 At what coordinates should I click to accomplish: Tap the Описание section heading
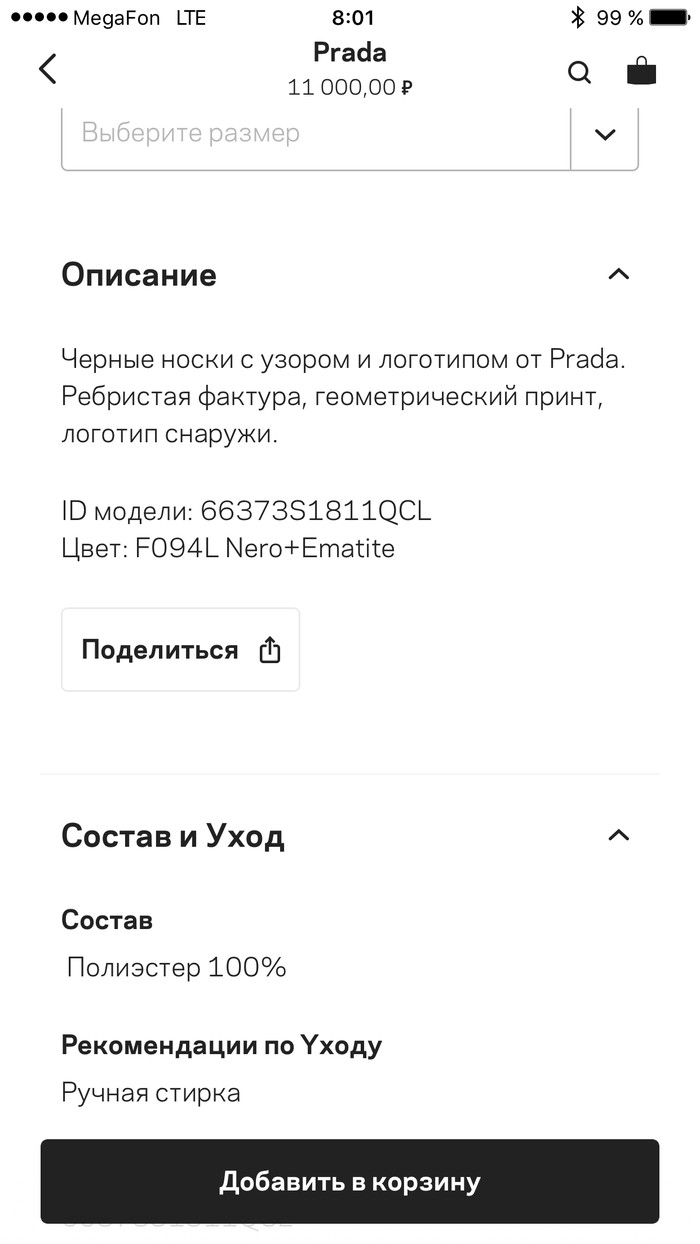(139, 275)
